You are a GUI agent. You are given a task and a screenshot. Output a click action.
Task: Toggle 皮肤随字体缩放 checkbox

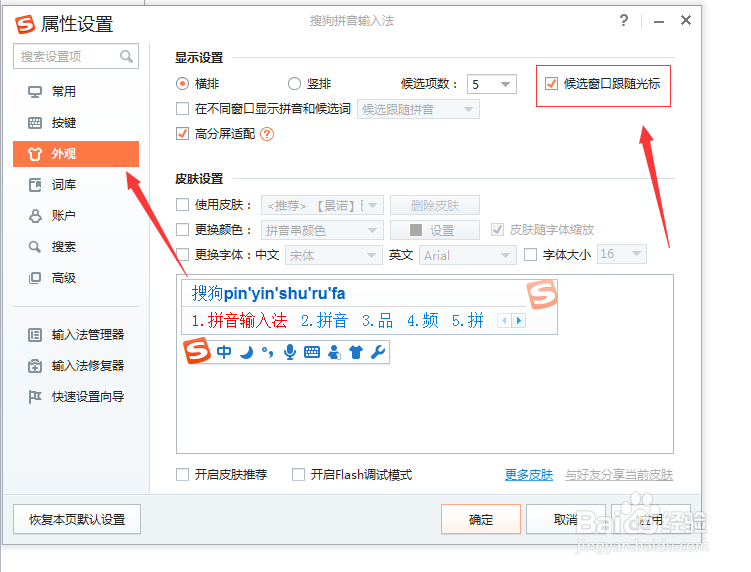tap(498, 230)
